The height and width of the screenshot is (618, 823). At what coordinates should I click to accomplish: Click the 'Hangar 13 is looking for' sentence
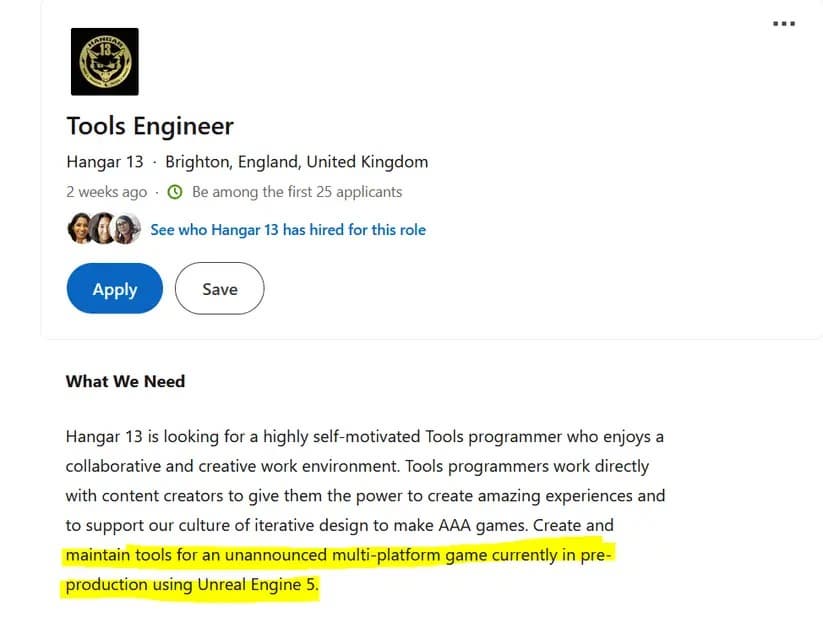364,437
